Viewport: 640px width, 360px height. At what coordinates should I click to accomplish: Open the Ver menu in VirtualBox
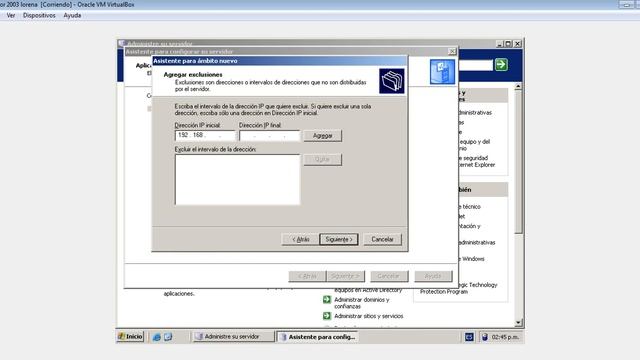(11, 16)
